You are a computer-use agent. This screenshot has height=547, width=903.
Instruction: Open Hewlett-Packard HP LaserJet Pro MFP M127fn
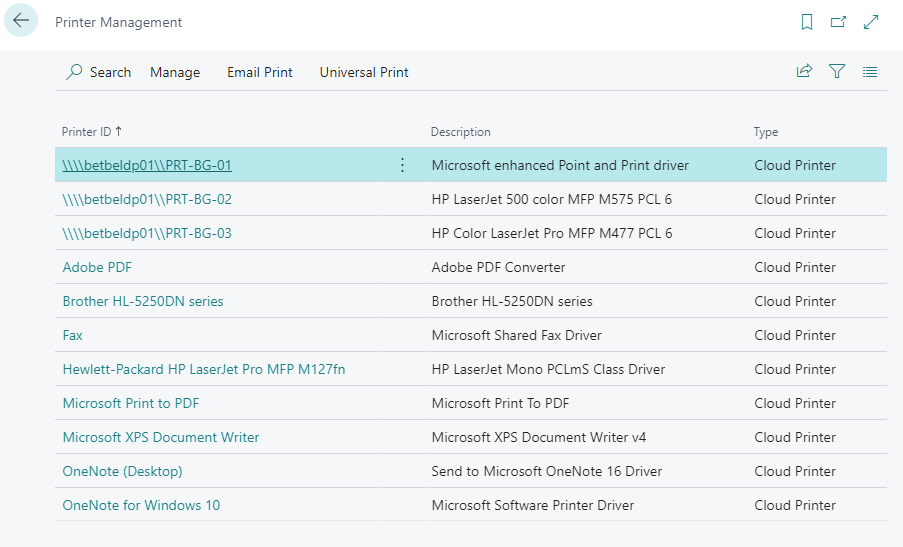[x=204, y=369]
